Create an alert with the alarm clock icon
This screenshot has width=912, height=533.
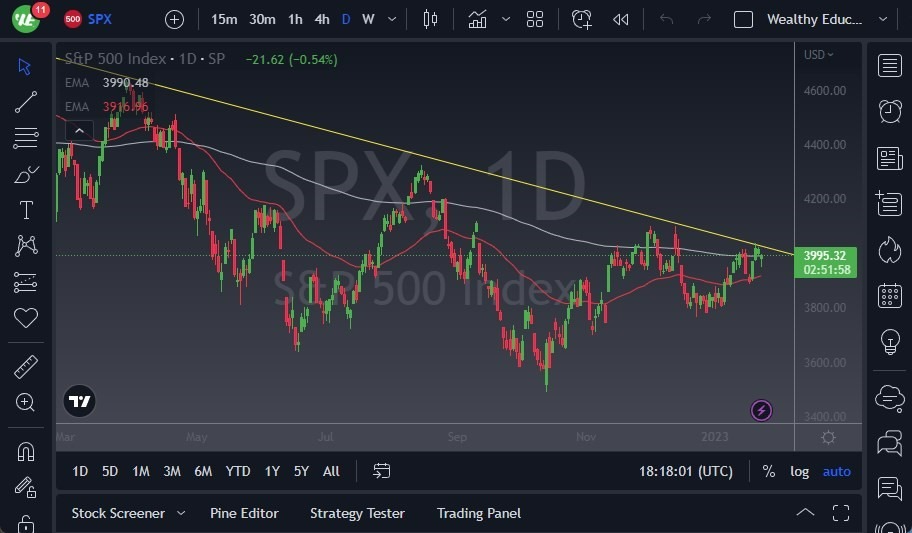tap(582, 19)
